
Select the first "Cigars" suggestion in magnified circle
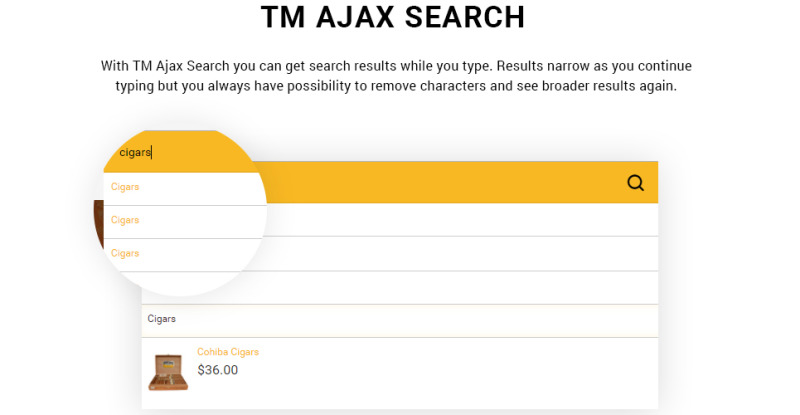tap(125, 187)
